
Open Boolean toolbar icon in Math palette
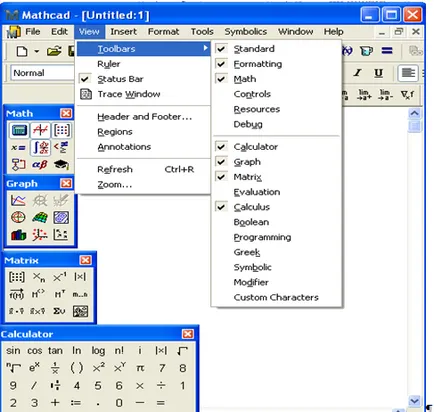pos(61,147)
